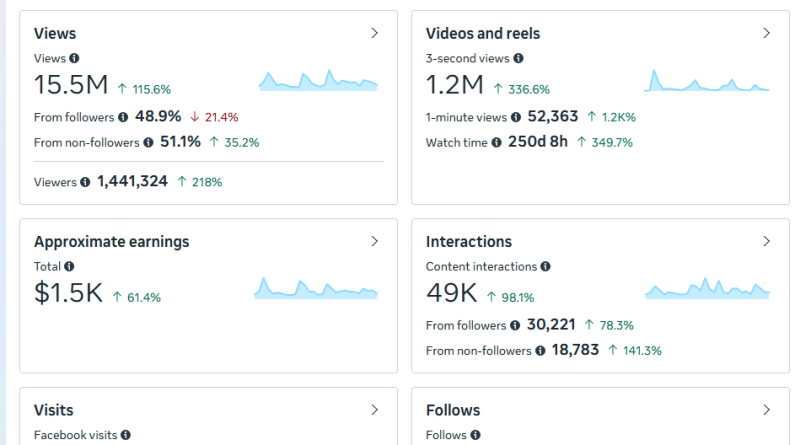Click info icon next to Views label
800x445 pixels.
coord(74,59)
